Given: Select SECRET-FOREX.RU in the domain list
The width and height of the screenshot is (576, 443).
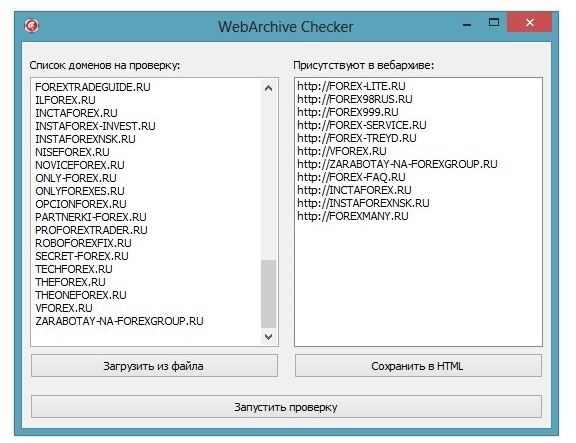Looking at the screenshot, I should pos(82,256).
